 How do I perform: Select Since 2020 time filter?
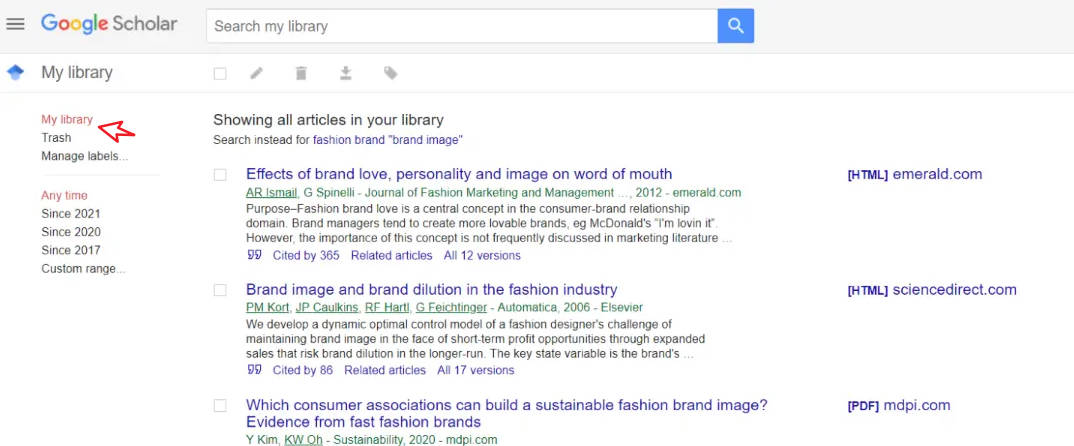[x=71, y=232]
